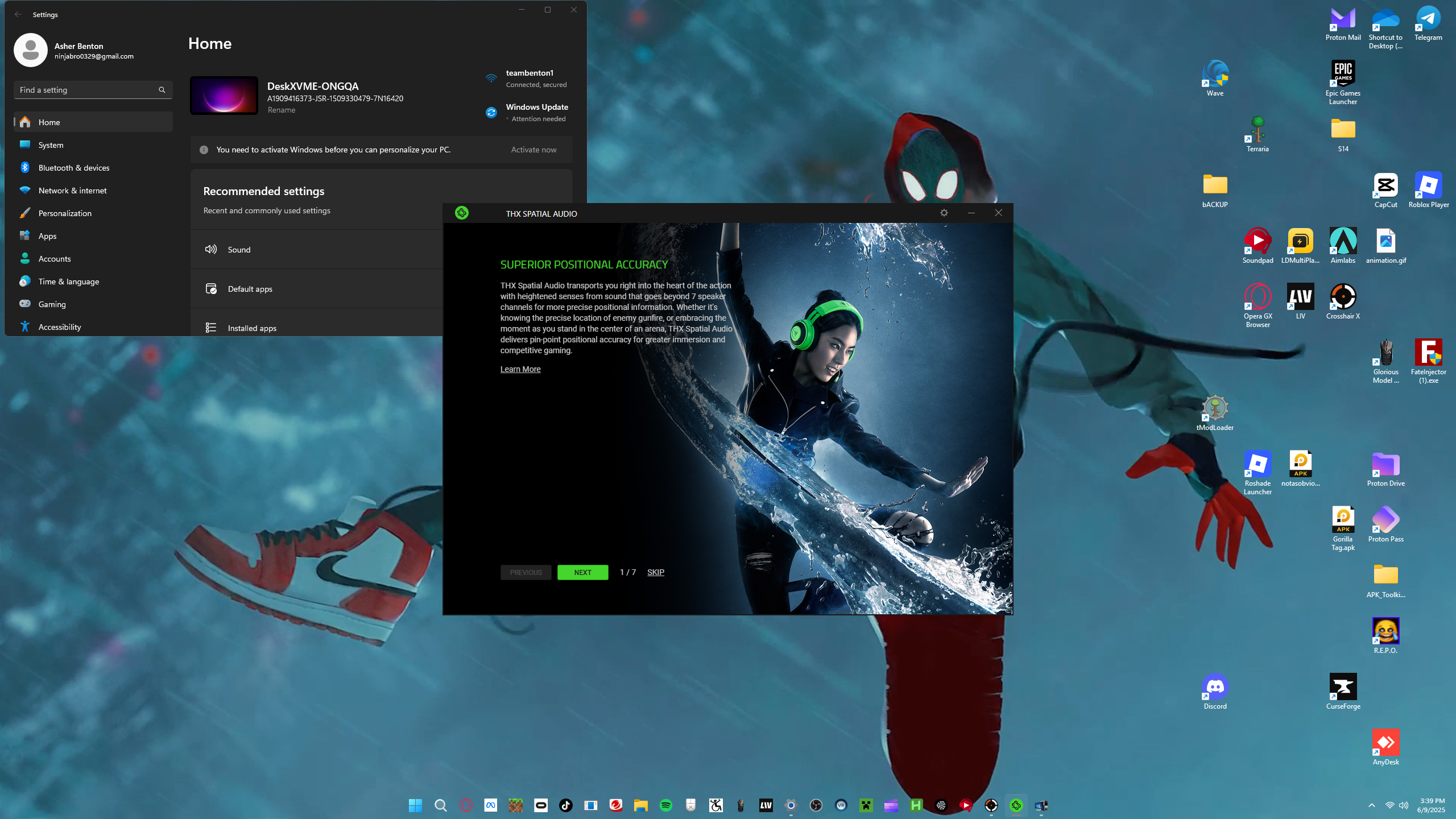This screenshot has width=1456, height=819.
Task: Click Activate now for Windows
Action: pyautogui.click(x=533, y=150)
